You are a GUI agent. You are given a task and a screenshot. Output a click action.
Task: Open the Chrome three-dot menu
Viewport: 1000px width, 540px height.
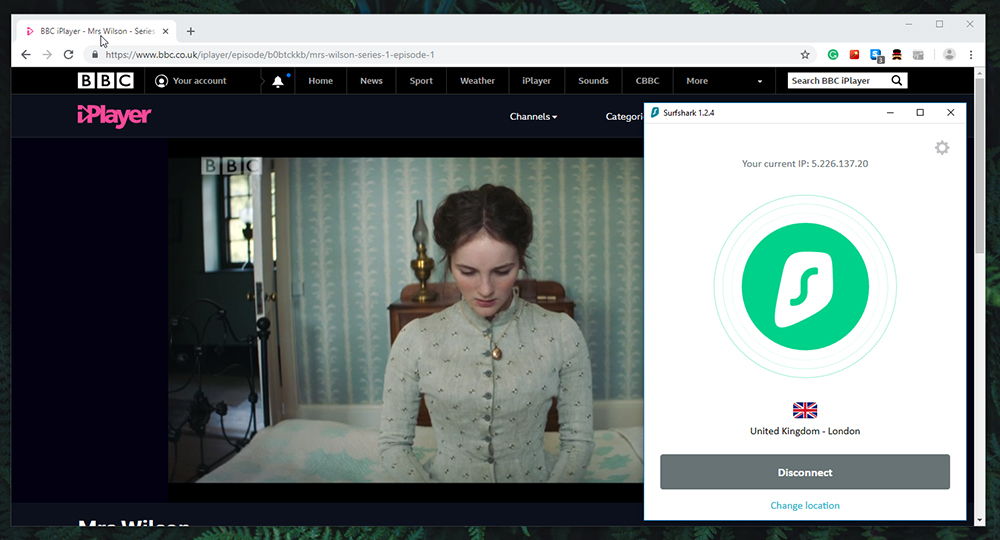pos(971,55)
